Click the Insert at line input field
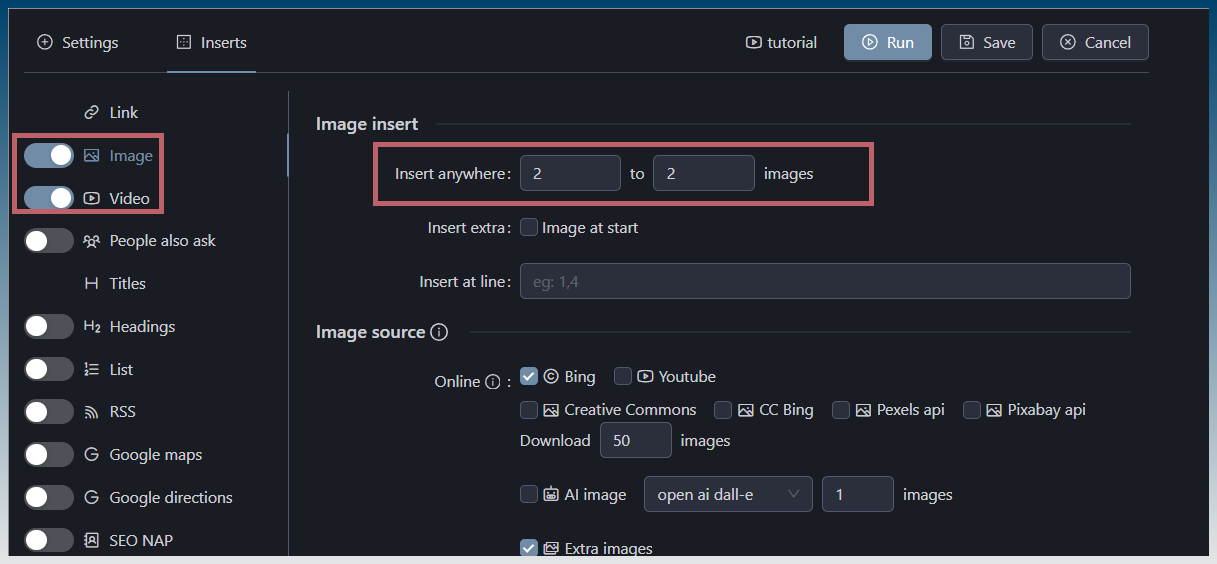Screen dimensions: 1217x564 pyautogui.click(x=824, y=282)
